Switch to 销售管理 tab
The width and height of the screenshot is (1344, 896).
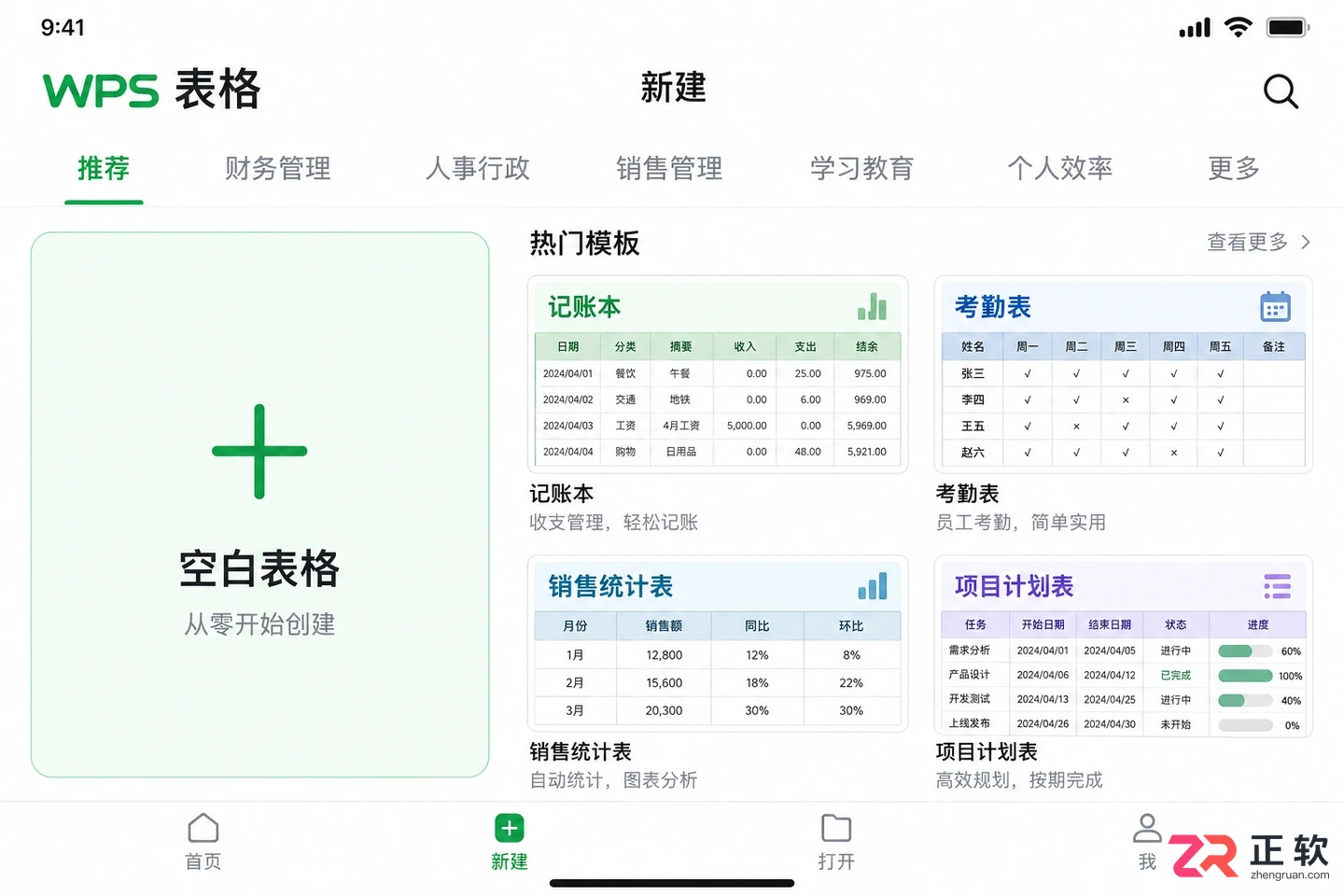coord(669,169)
